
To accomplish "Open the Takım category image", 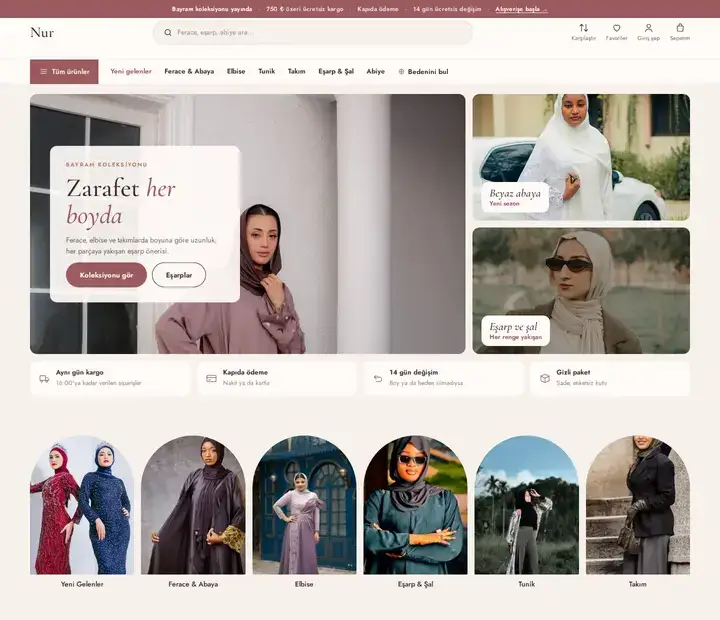I will click(x=638, y=505).
